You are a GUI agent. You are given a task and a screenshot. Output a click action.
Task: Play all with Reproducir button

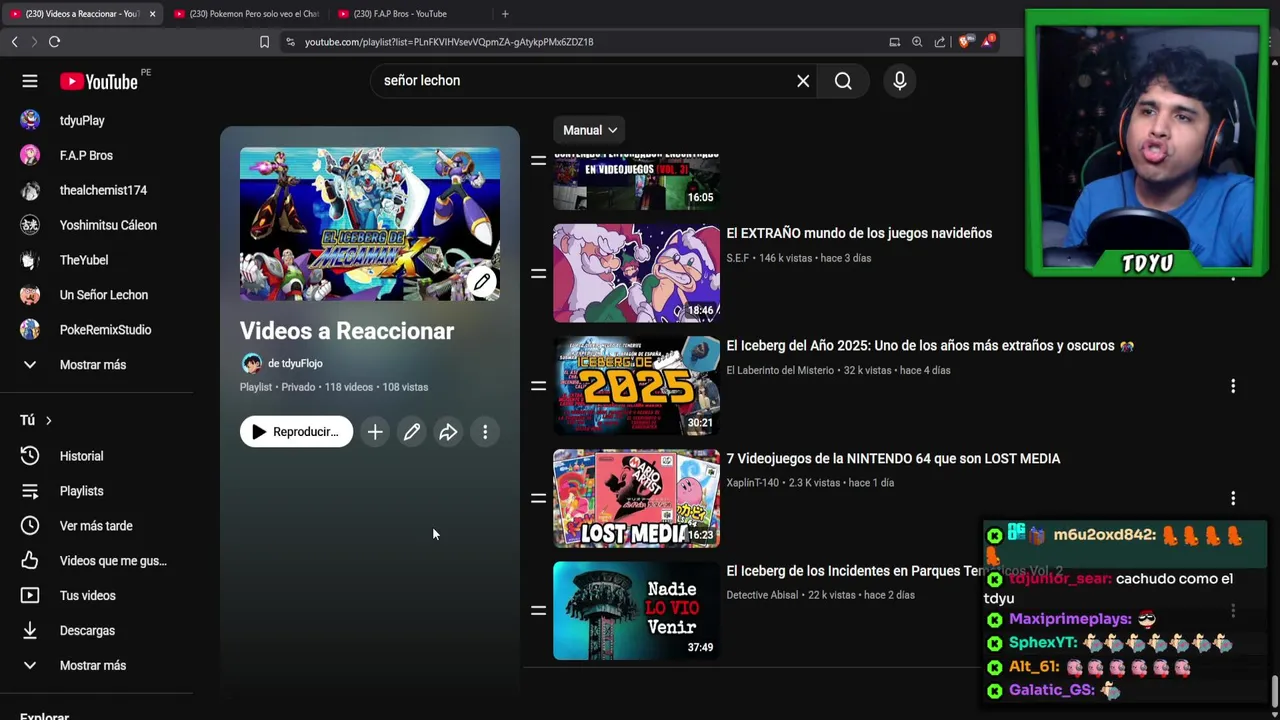(296, 432)
